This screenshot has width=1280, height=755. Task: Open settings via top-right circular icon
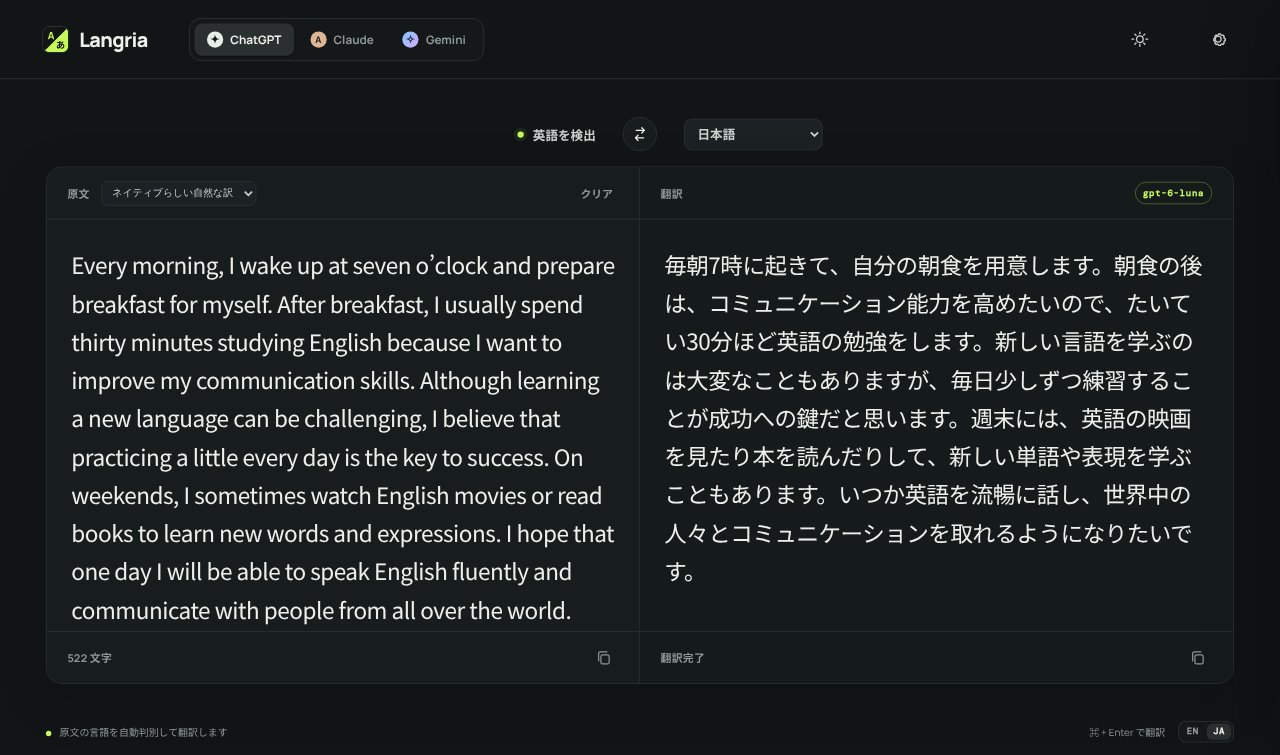point(1219,40)
